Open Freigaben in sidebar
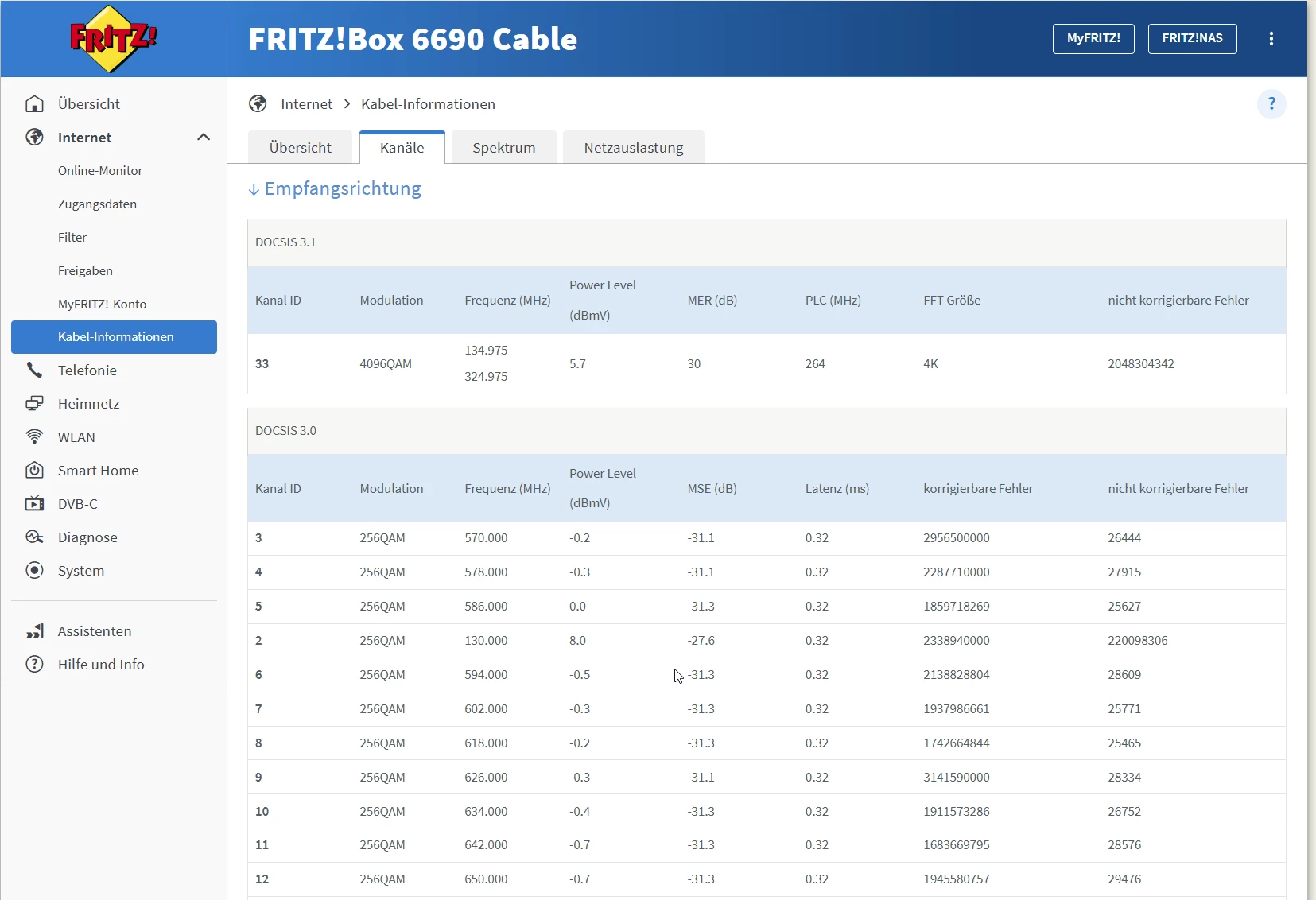1316x900 pixels. tap(85, 271)
